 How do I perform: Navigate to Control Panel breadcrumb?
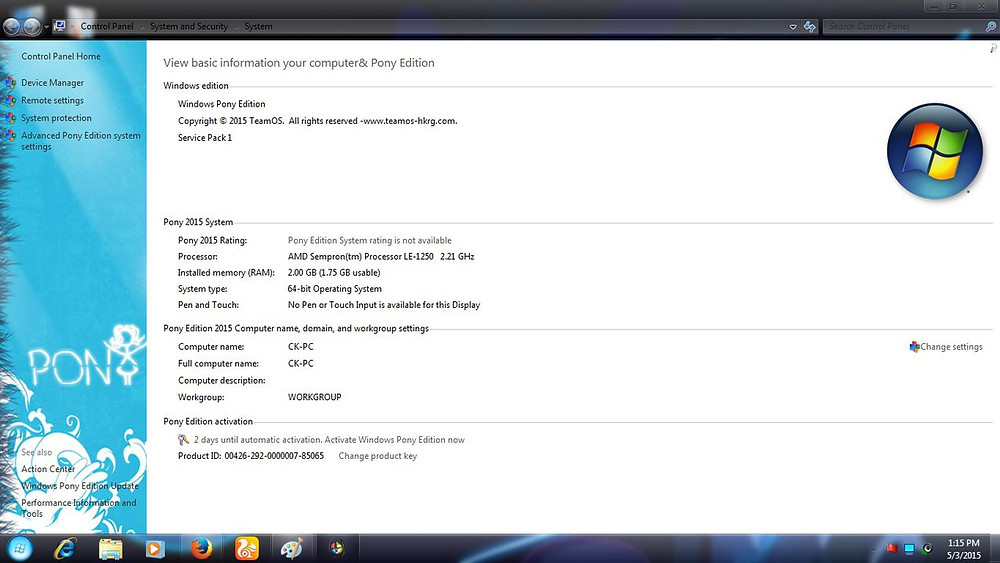[107, 26]
